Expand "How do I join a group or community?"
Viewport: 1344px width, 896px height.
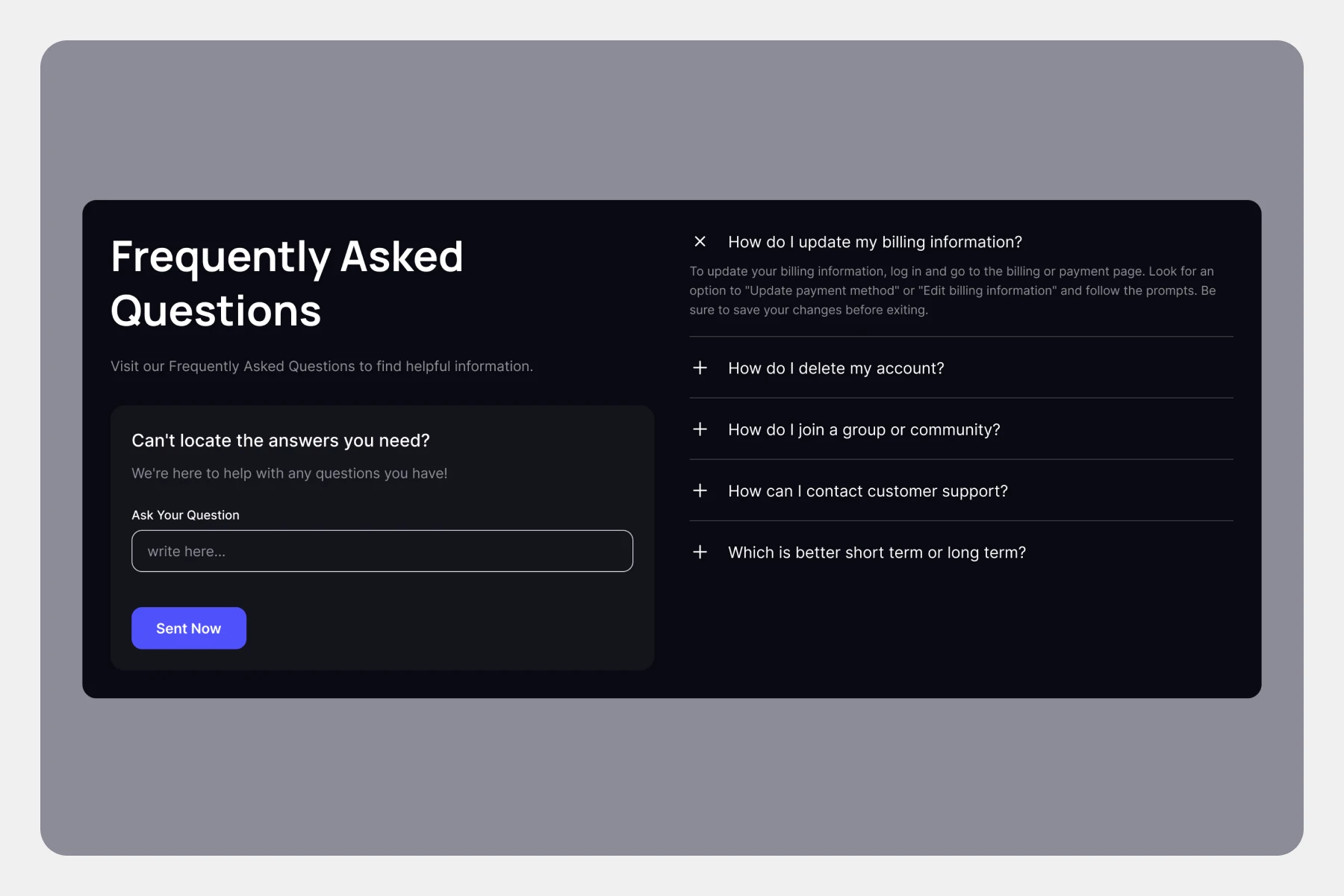pos(863,429)
